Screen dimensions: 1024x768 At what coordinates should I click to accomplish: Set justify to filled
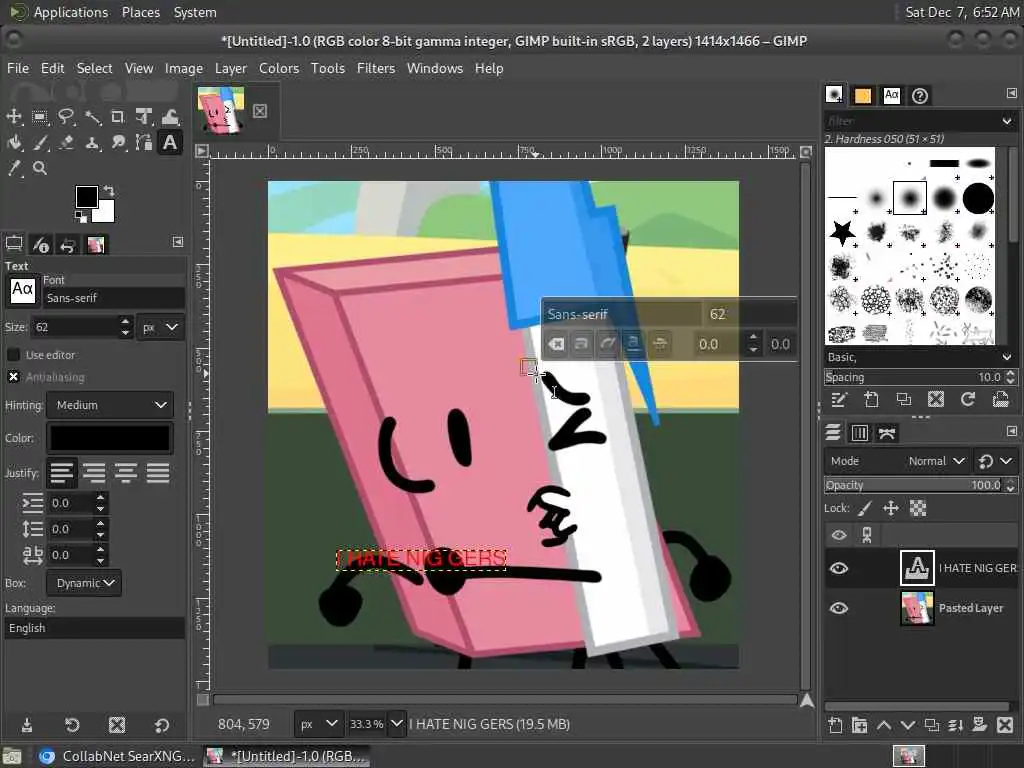157,473
